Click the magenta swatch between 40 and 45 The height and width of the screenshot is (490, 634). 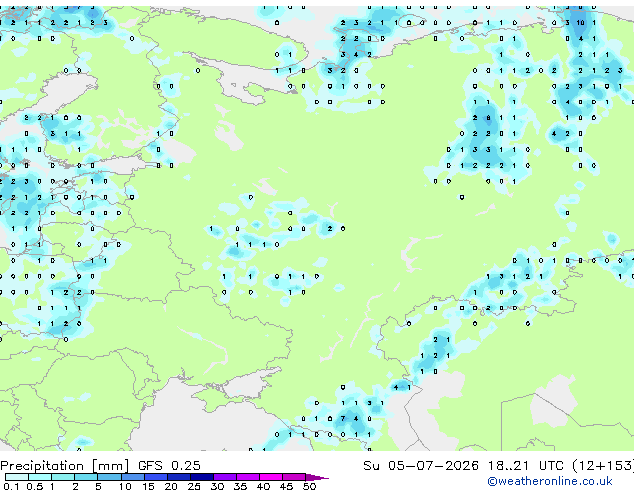click(x=271, y=477)
